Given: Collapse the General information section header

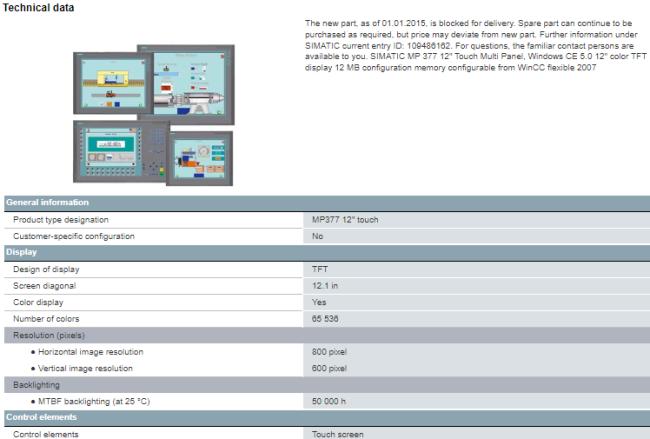Looking at the screenshot, I should tap(51, 203).
